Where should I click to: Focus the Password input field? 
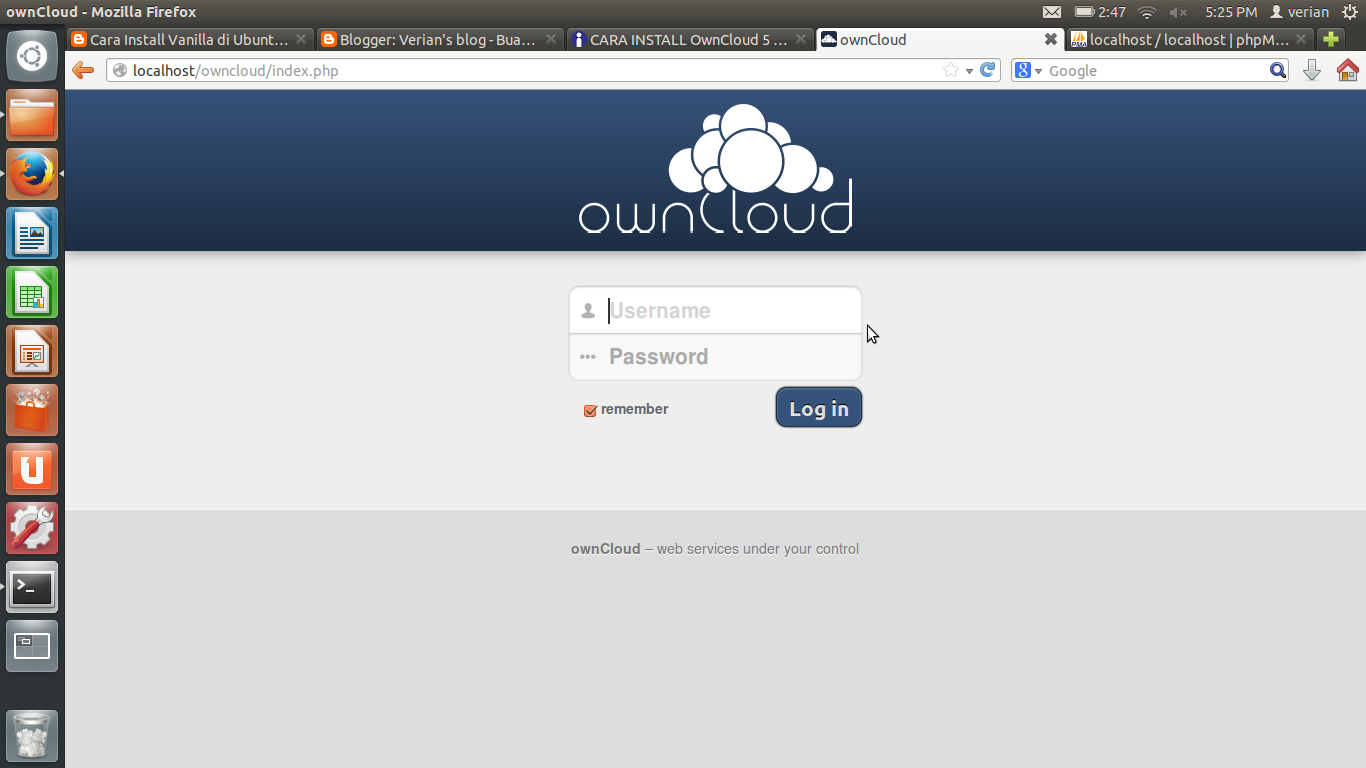715,357
